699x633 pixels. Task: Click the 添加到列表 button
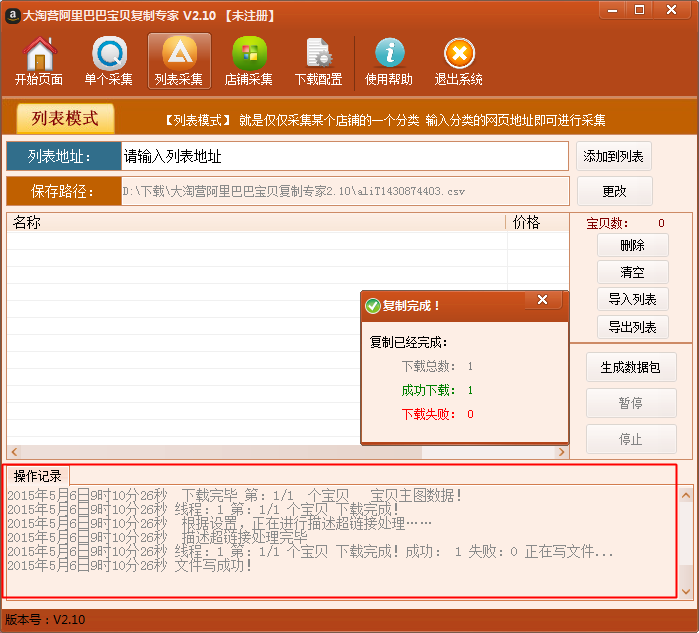coord(613,156)
